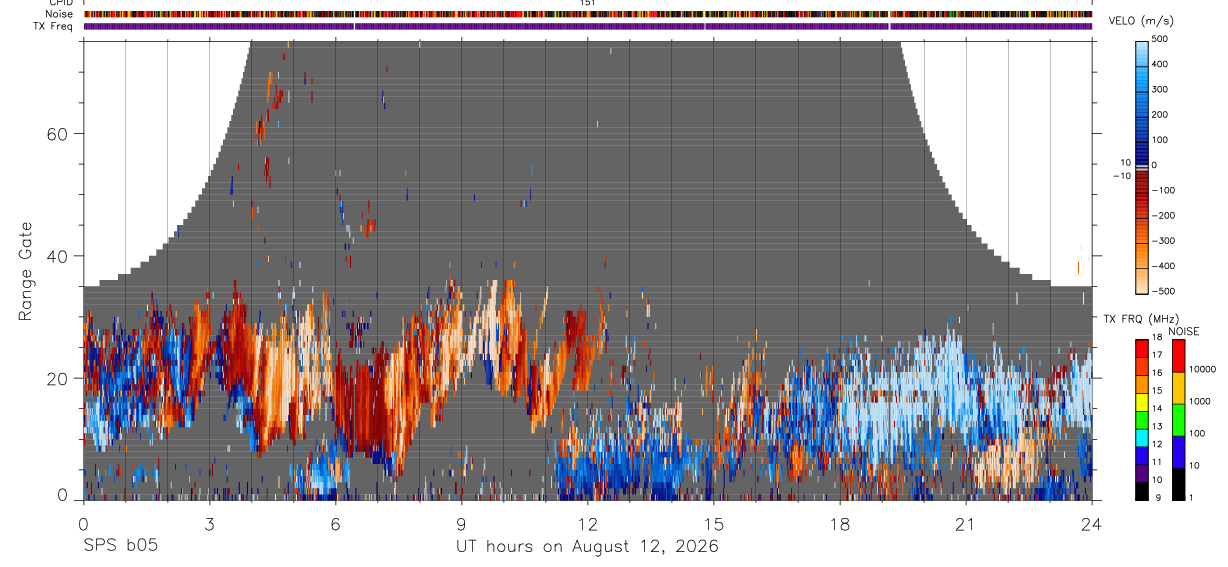Select hour 12 tick label on time axis
1228x567 pixels.
point(587,523)
